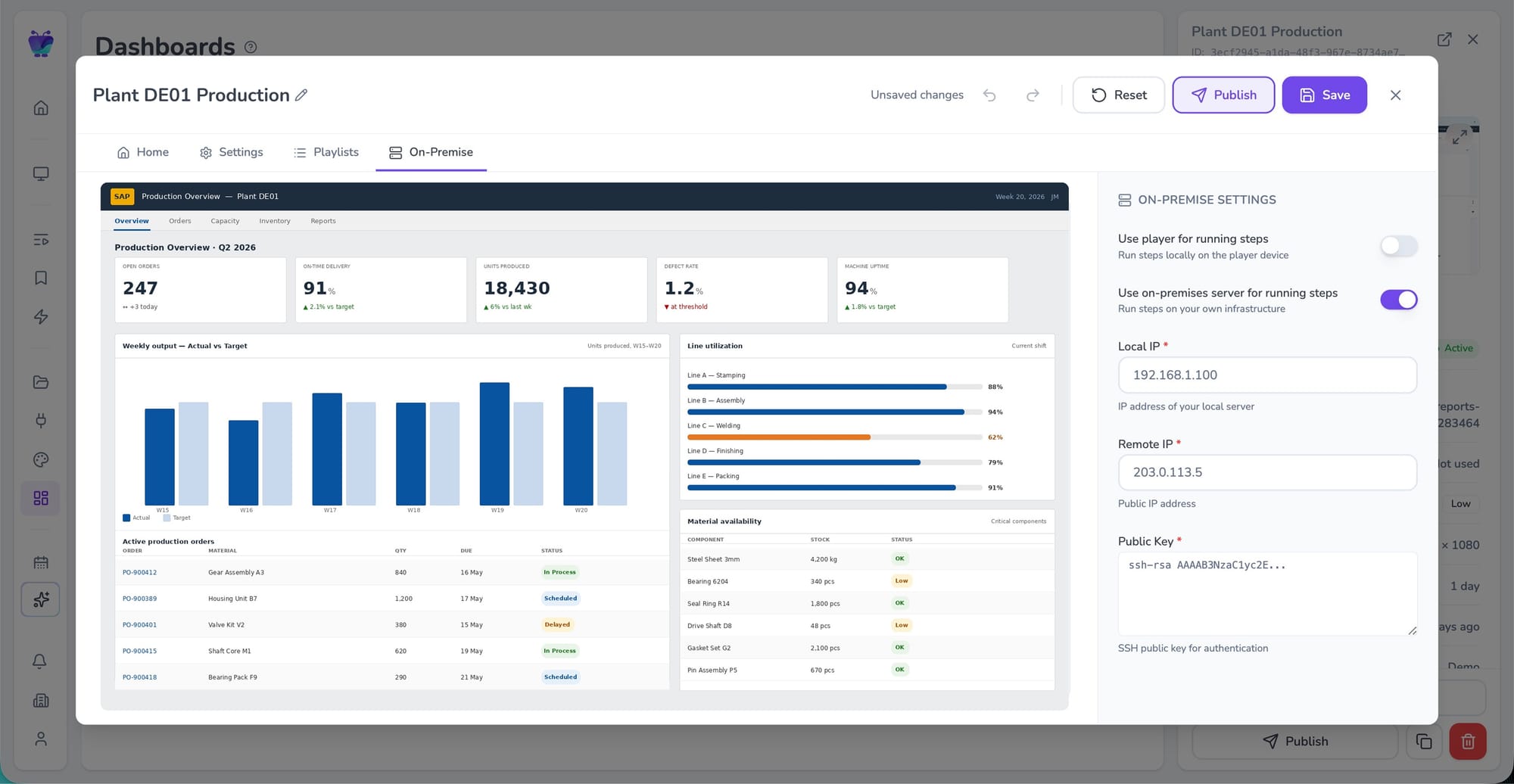Click the SAP logo badge in the preview
The image size is (1514, 784).
click(122, 197)
